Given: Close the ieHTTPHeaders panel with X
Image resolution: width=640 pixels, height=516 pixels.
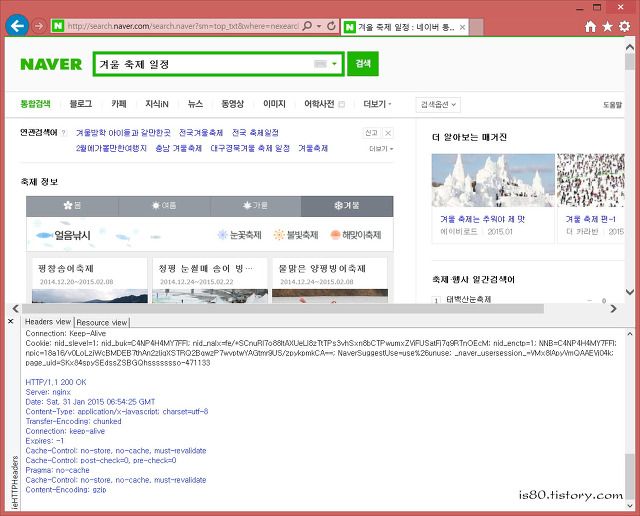Looking at the screenshot, I should [11, 321].
